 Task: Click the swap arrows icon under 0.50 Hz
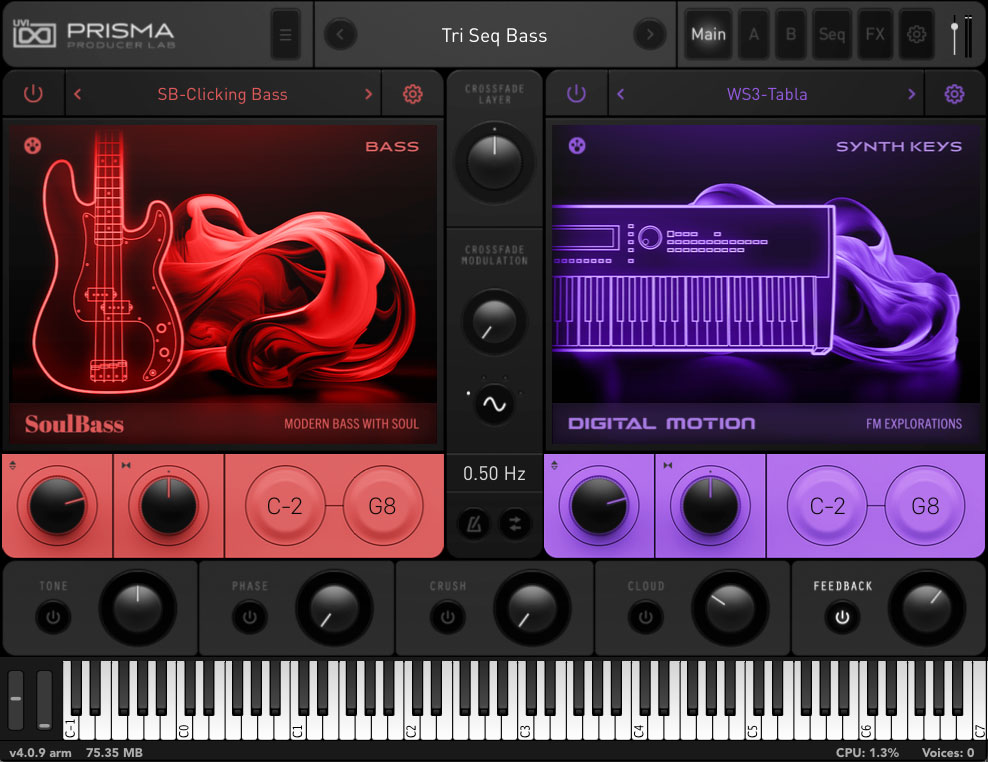click(x=515, y=524)
